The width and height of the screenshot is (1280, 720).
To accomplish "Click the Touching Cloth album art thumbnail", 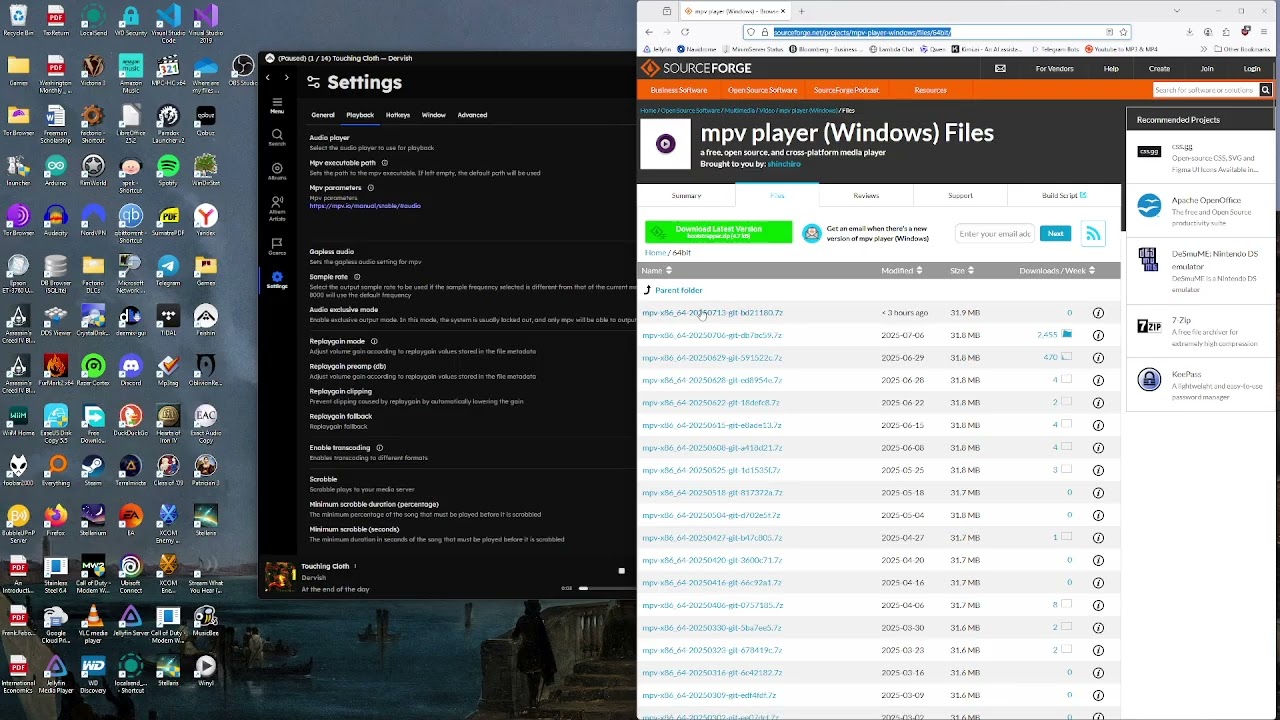I will [x=280, y=577].
